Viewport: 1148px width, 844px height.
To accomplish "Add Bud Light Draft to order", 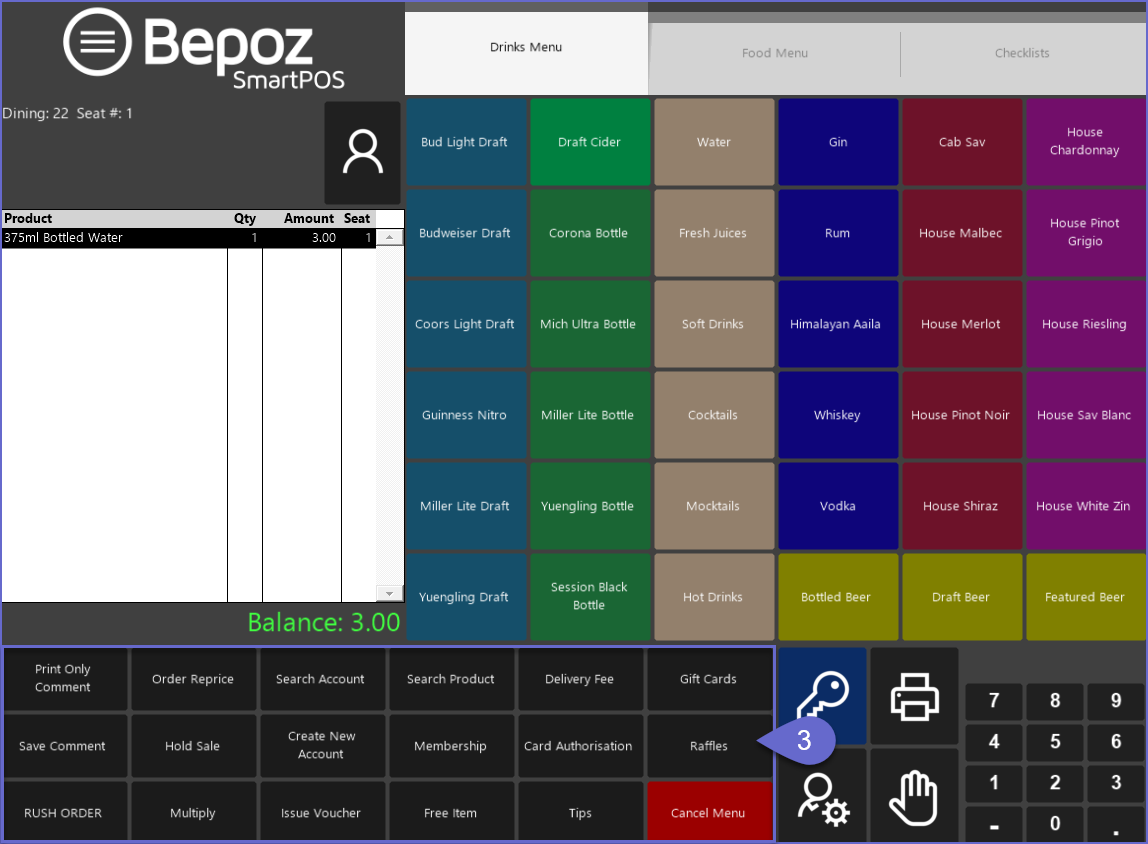I will 464,142.
